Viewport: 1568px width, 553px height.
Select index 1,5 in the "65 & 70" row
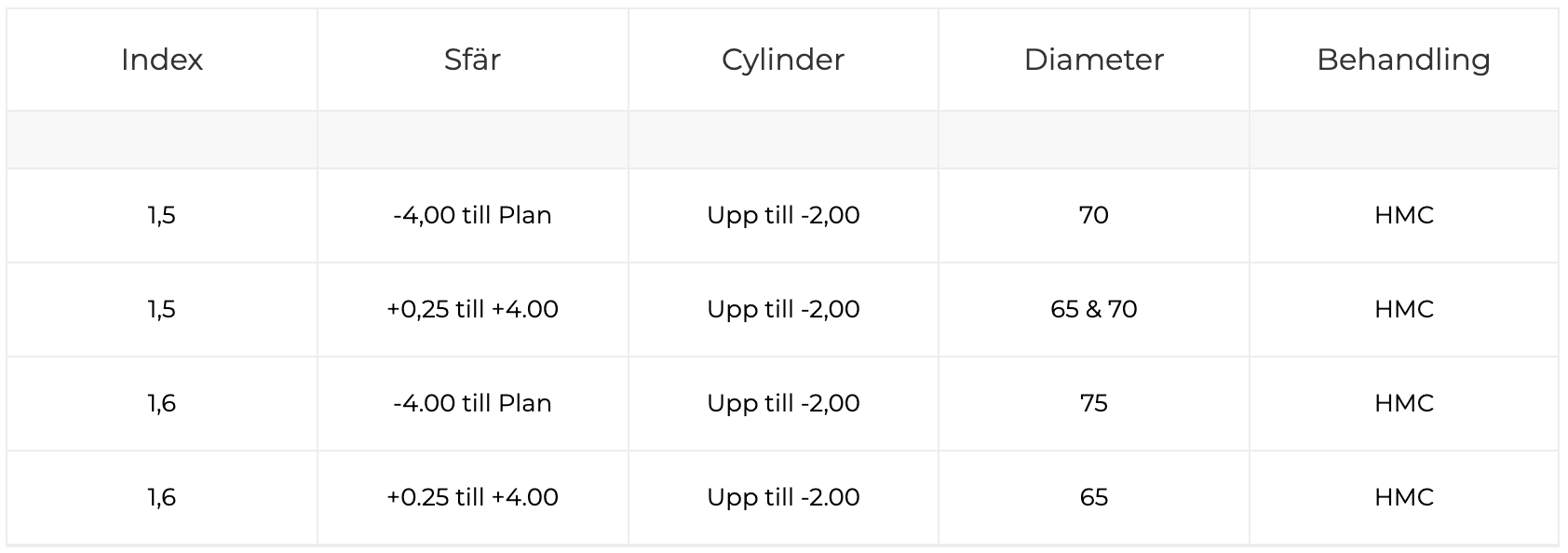[162, 309]
